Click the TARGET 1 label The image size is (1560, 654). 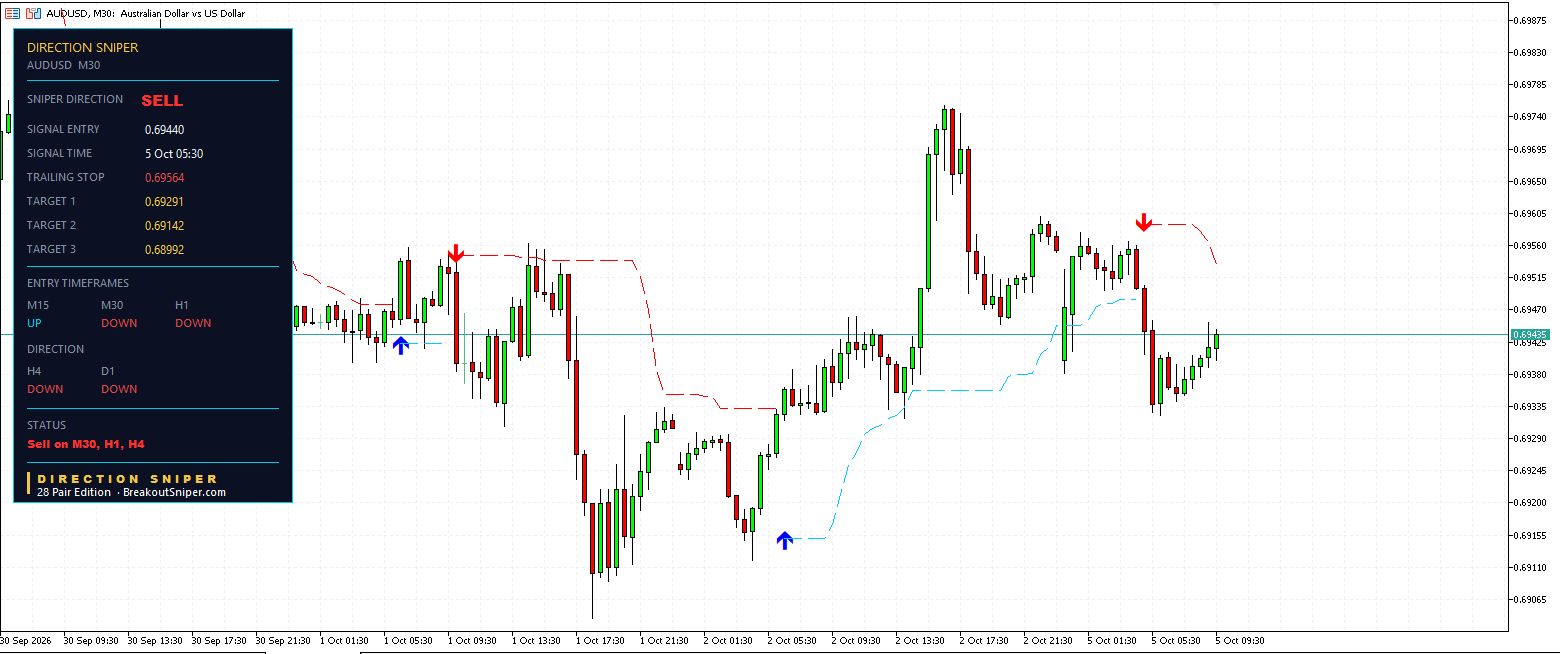click(51, 201)
